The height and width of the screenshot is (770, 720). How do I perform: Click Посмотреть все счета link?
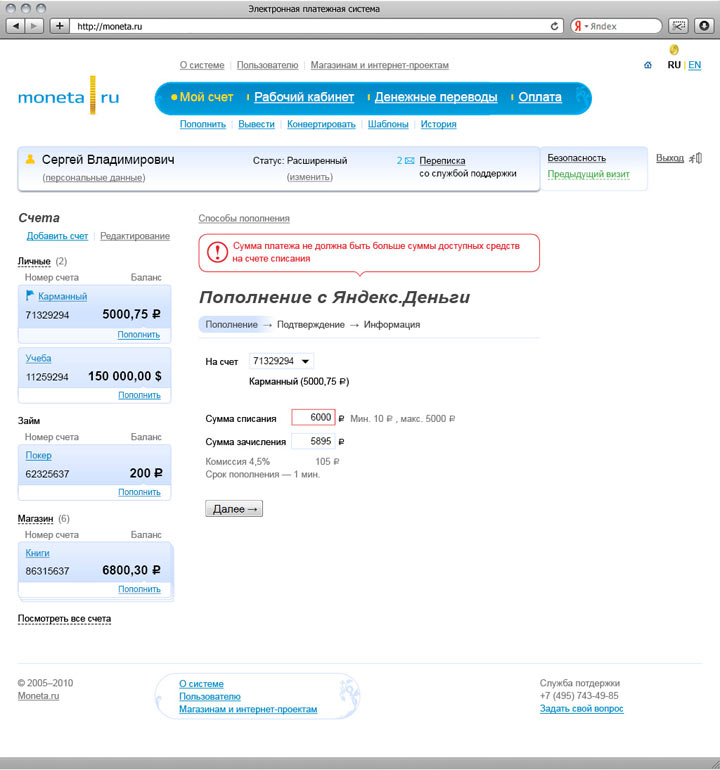pos(64,619)
